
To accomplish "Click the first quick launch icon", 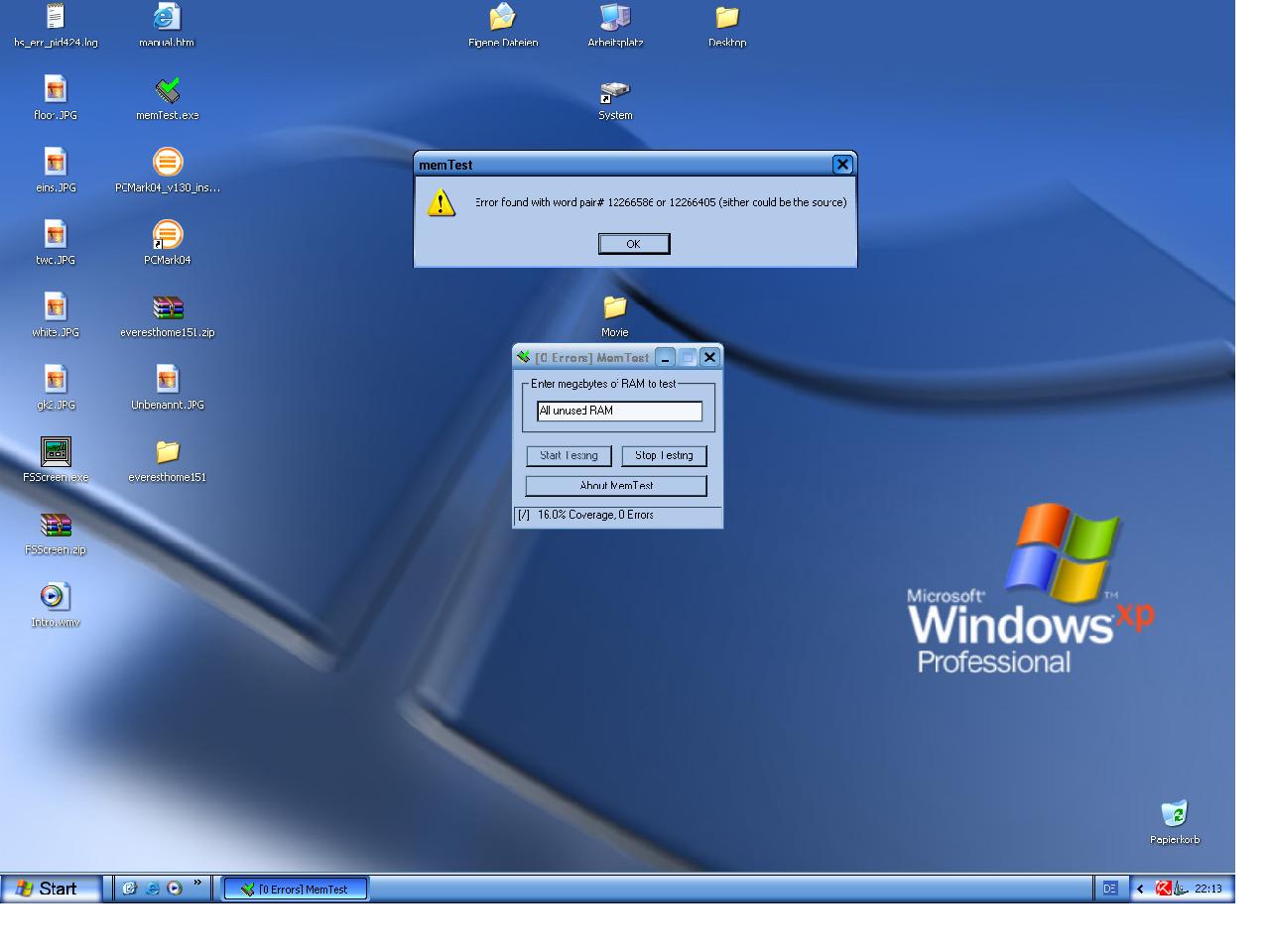I will click(129, 889).
